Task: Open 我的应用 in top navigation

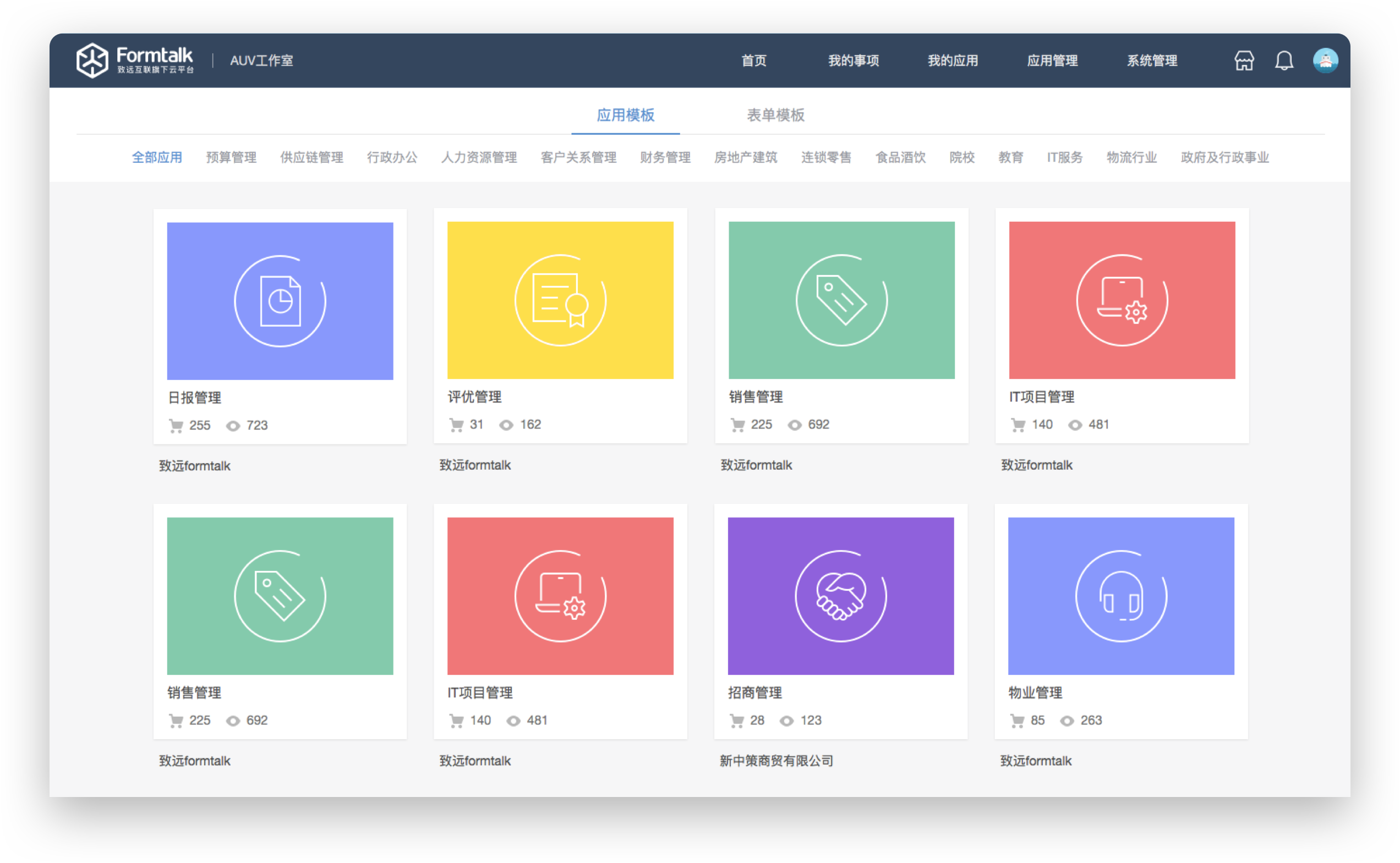Action: coord(953,61)
